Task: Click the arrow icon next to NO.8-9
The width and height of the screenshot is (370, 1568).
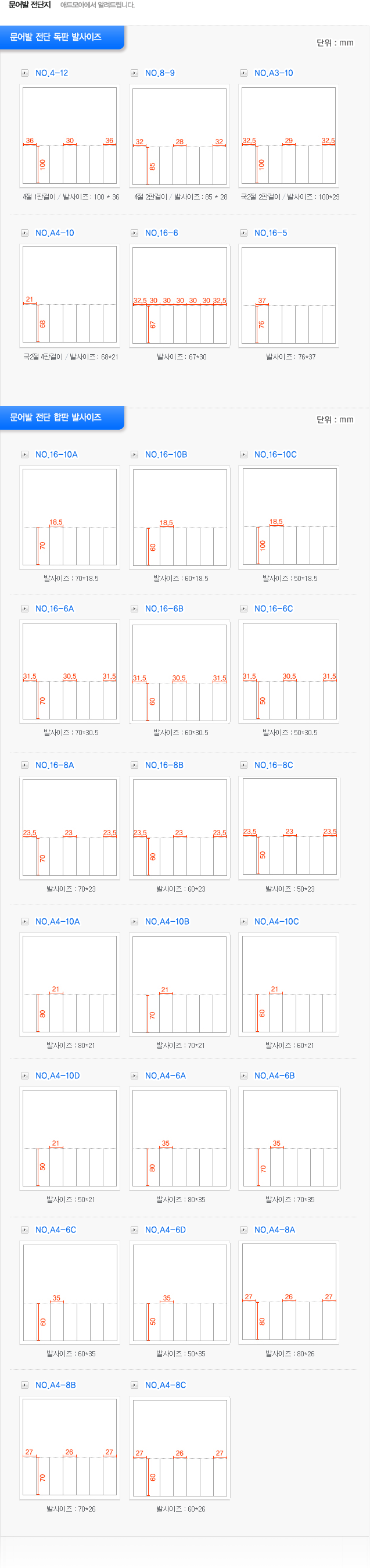Action: pyautogui.click(x=134, y=73)
